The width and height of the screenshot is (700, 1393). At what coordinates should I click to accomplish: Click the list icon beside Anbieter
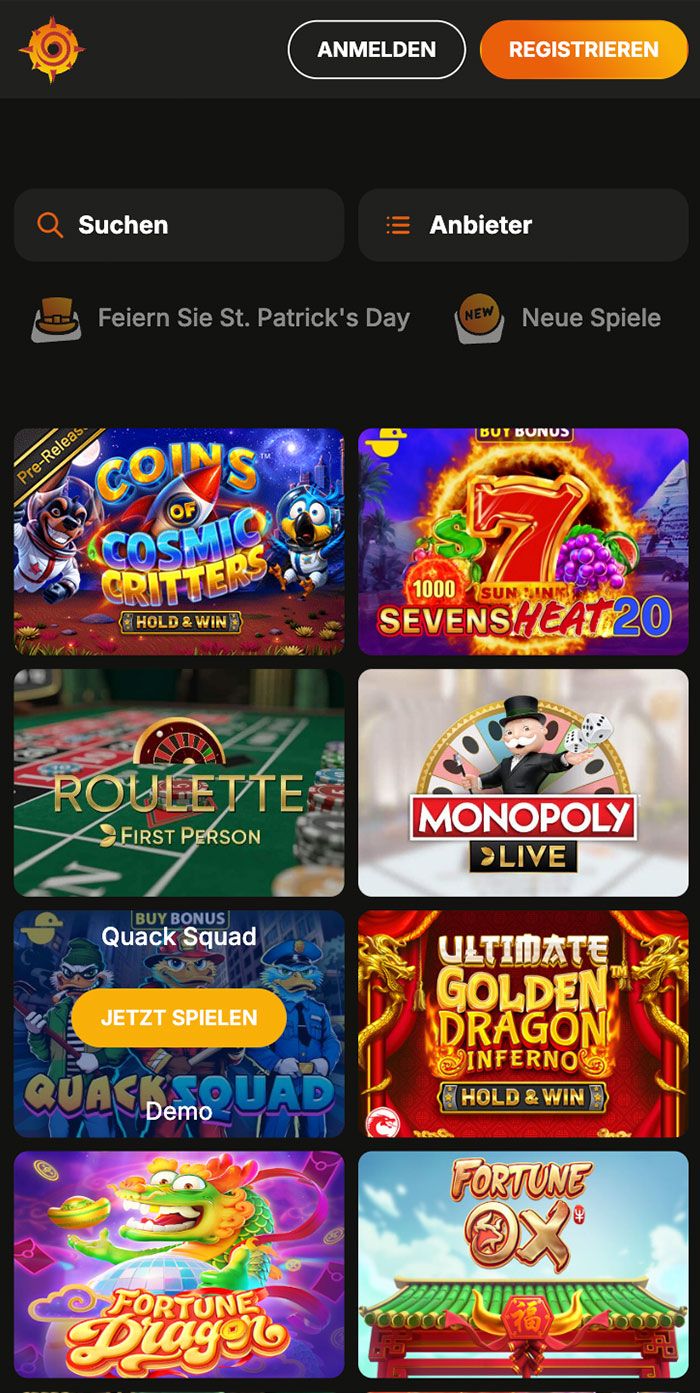398,225
